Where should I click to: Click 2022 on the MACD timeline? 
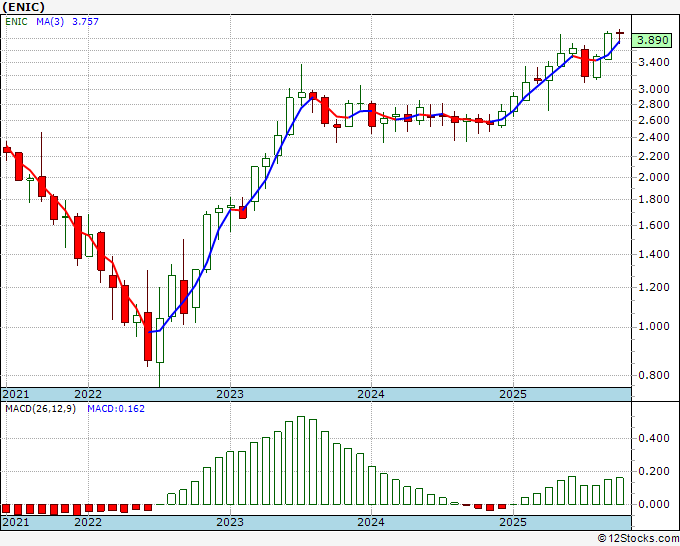tap(88, 522)
